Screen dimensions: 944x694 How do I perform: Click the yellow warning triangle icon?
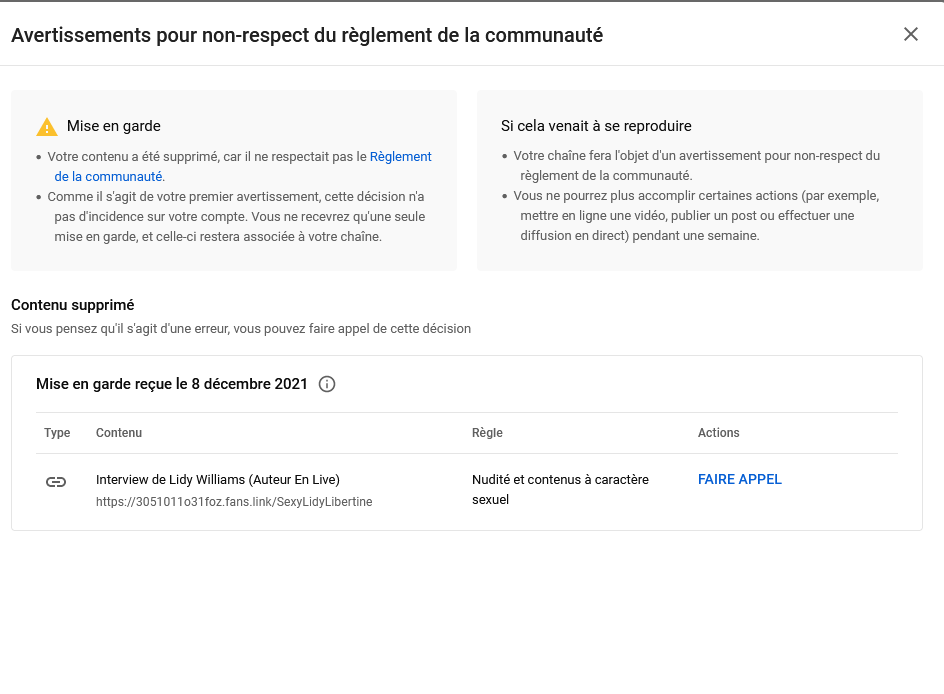[x=47, y=127]
